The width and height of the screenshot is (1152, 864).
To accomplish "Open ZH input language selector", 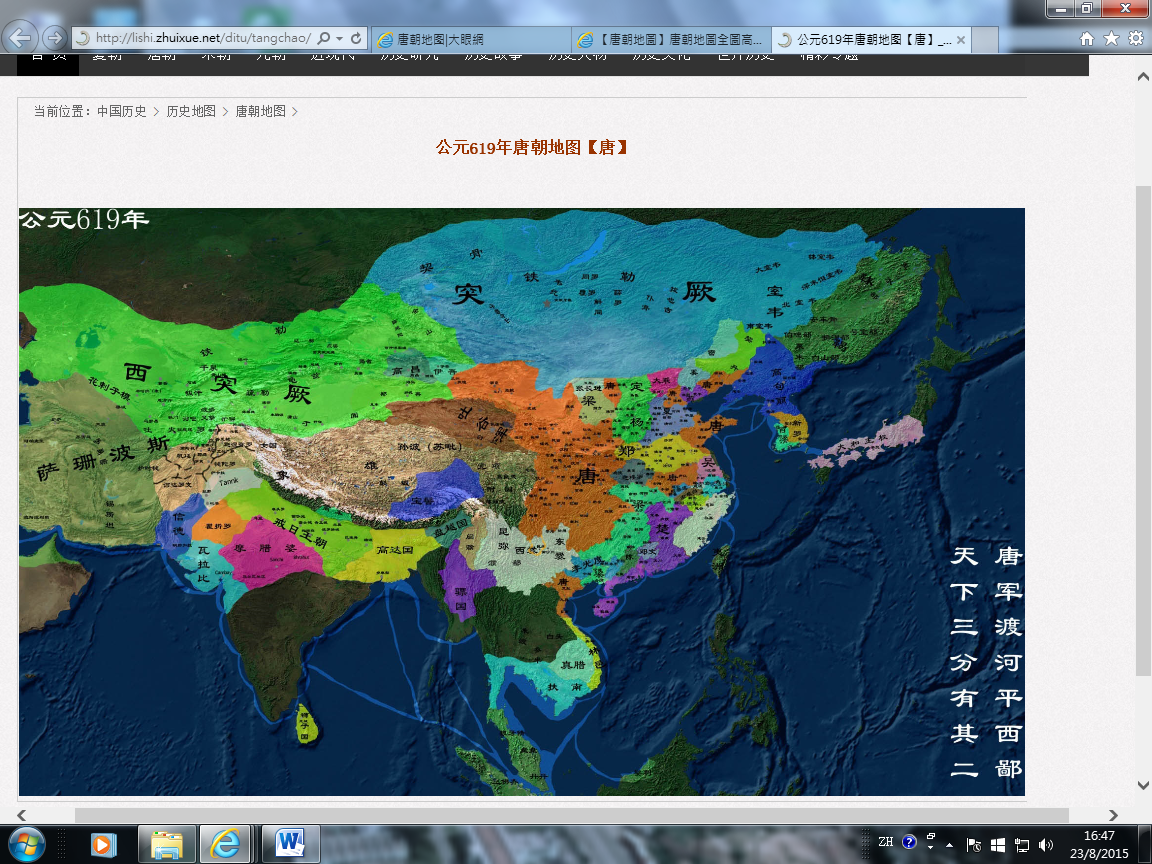I will pos(885,842).
